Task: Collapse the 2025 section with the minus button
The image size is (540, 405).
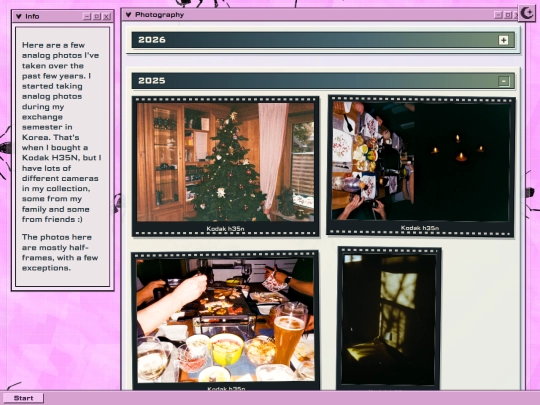Action: [503, 81]
